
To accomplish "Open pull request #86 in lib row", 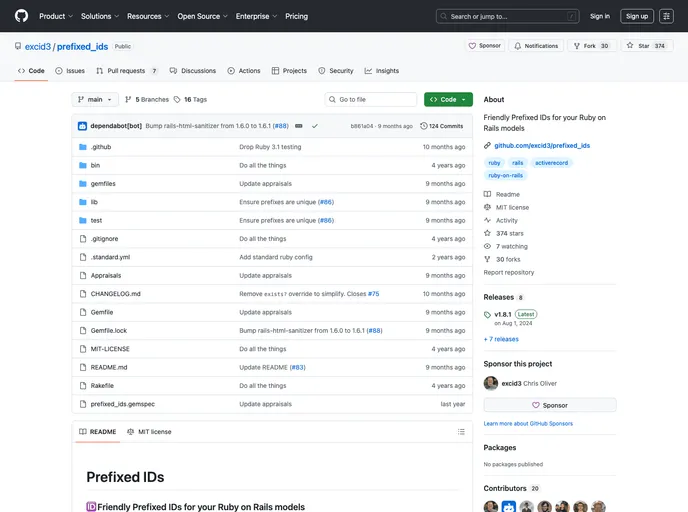I will coord(326,202).
